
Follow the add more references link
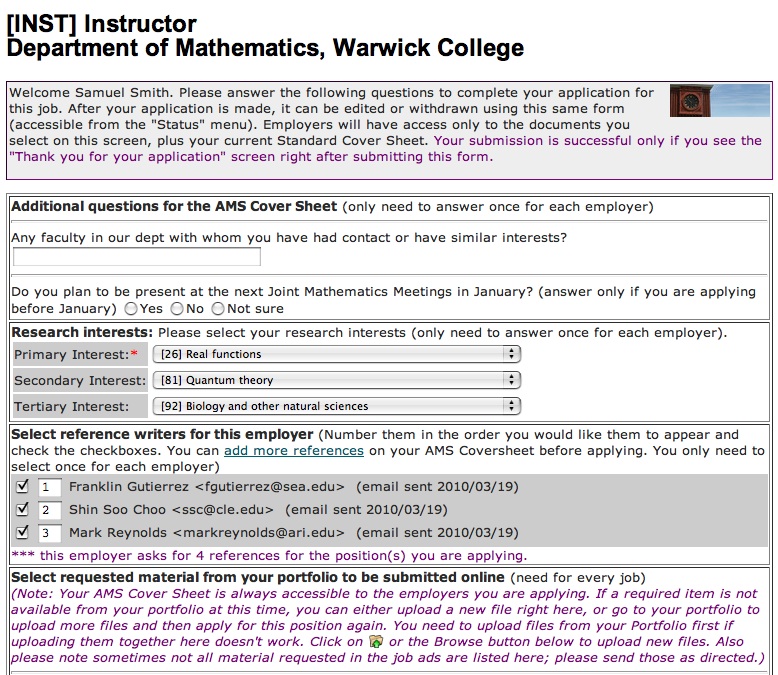[294, 451]
